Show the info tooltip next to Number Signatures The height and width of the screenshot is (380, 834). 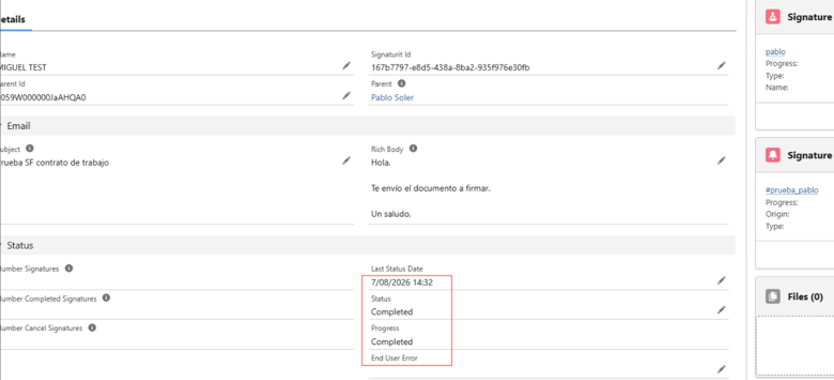point(69,268)
